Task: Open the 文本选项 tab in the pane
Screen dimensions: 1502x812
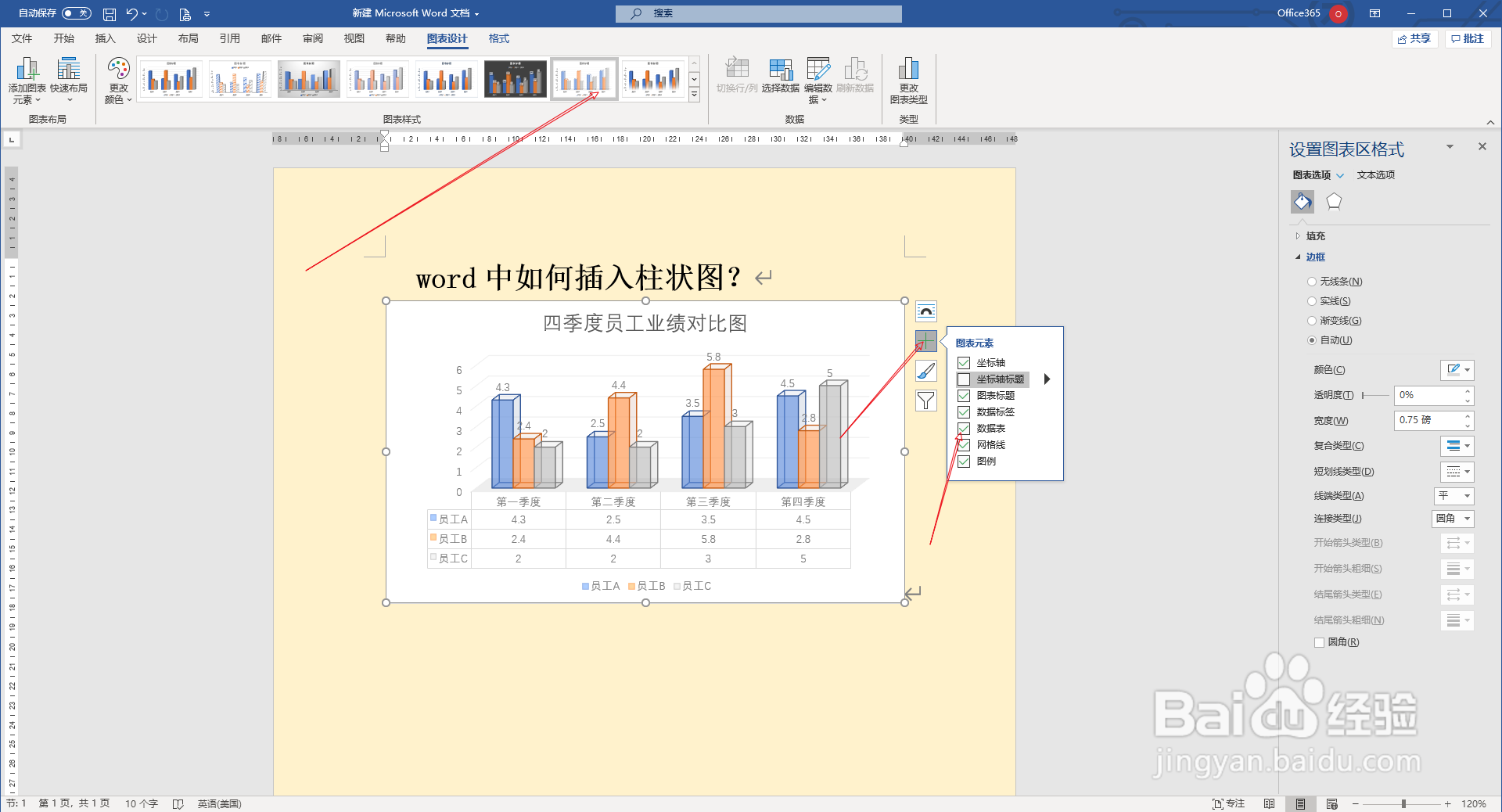Action: point(1375,175)
